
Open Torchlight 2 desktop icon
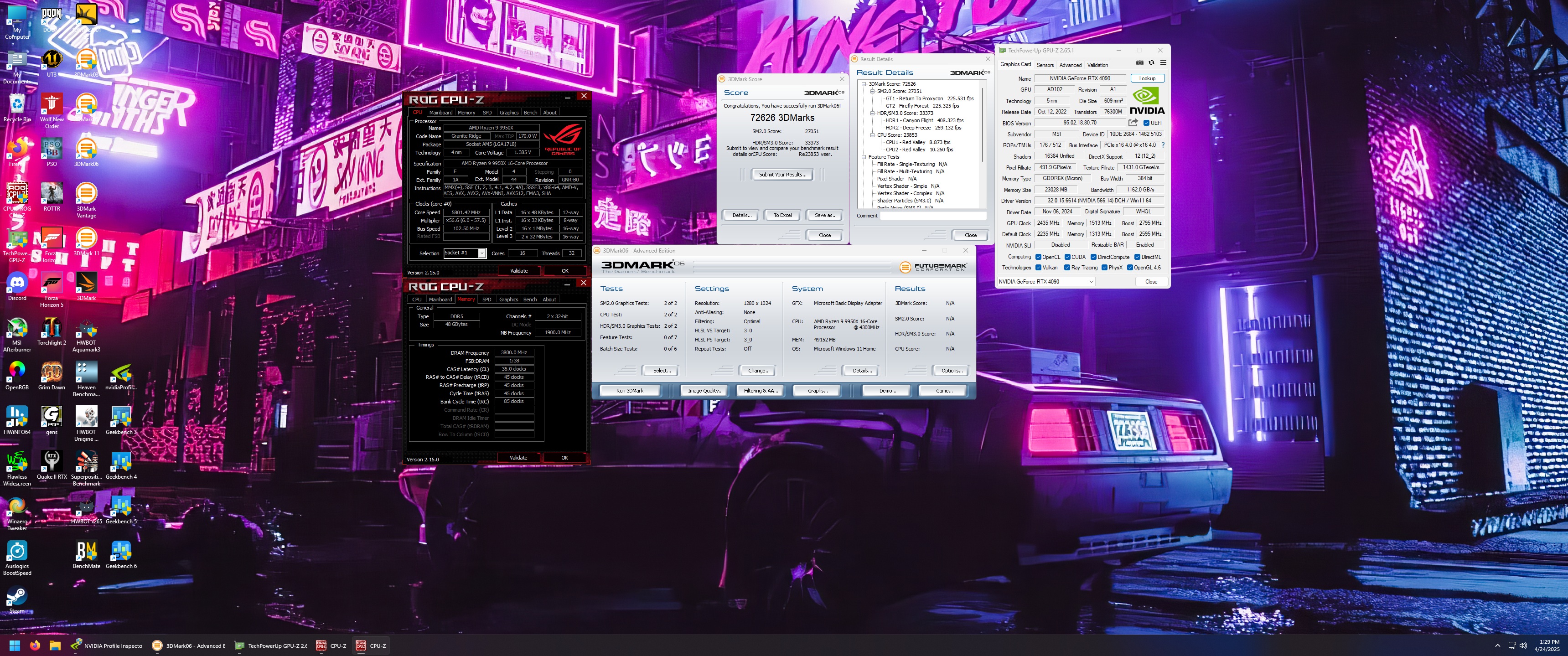(x=52, y=332)
